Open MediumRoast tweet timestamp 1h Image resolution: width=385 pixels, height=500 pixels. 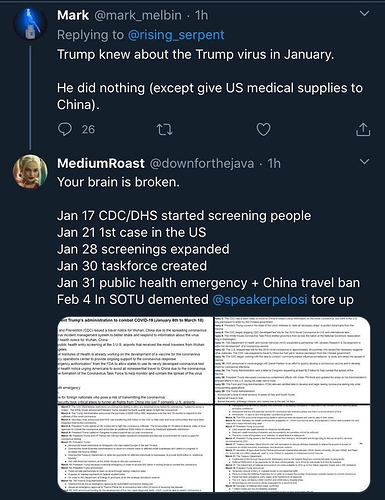(274, 164)
